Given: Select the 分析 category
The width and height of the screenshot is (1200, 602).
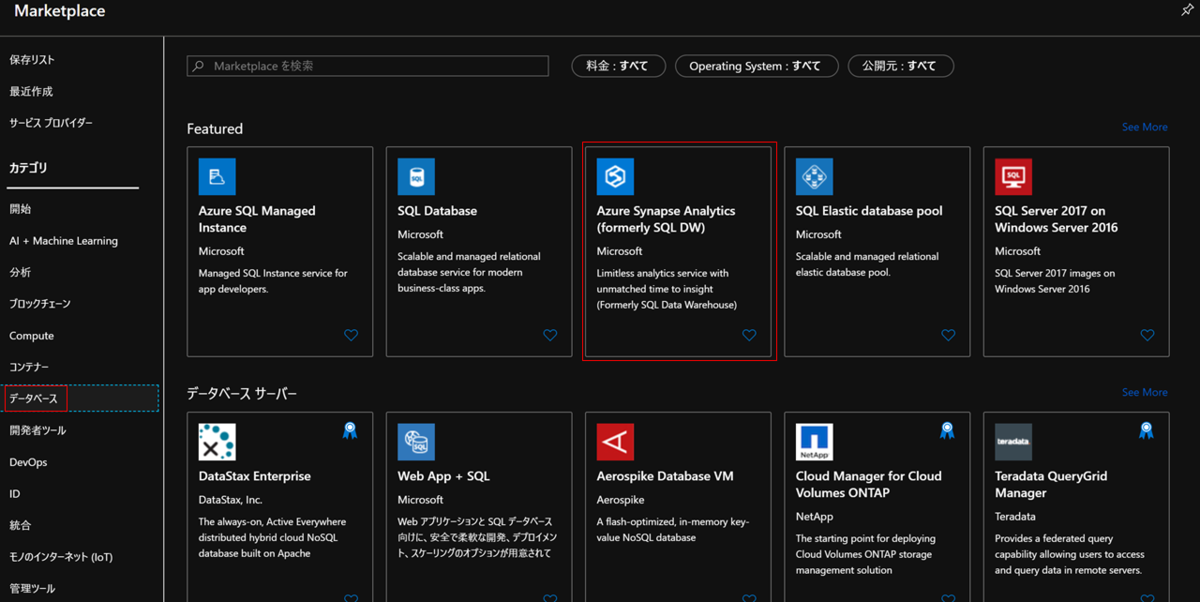Looking at the screenshot, I should pos(20,272).
